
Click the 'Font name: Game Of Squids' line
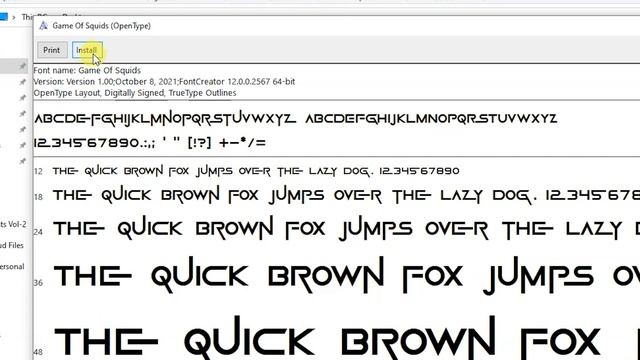[x=87, y=70]
